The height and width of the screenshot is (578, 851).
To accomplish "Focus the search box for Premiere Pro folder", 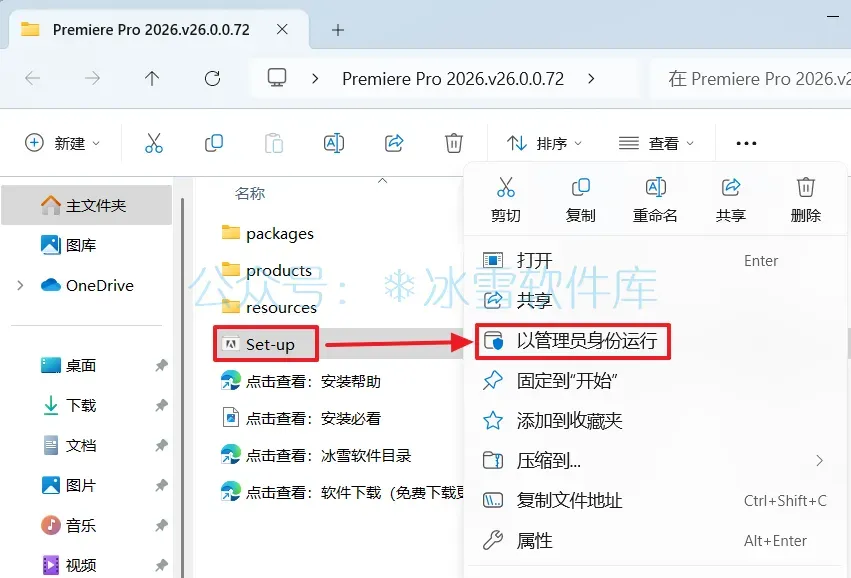I will point(751,79).
